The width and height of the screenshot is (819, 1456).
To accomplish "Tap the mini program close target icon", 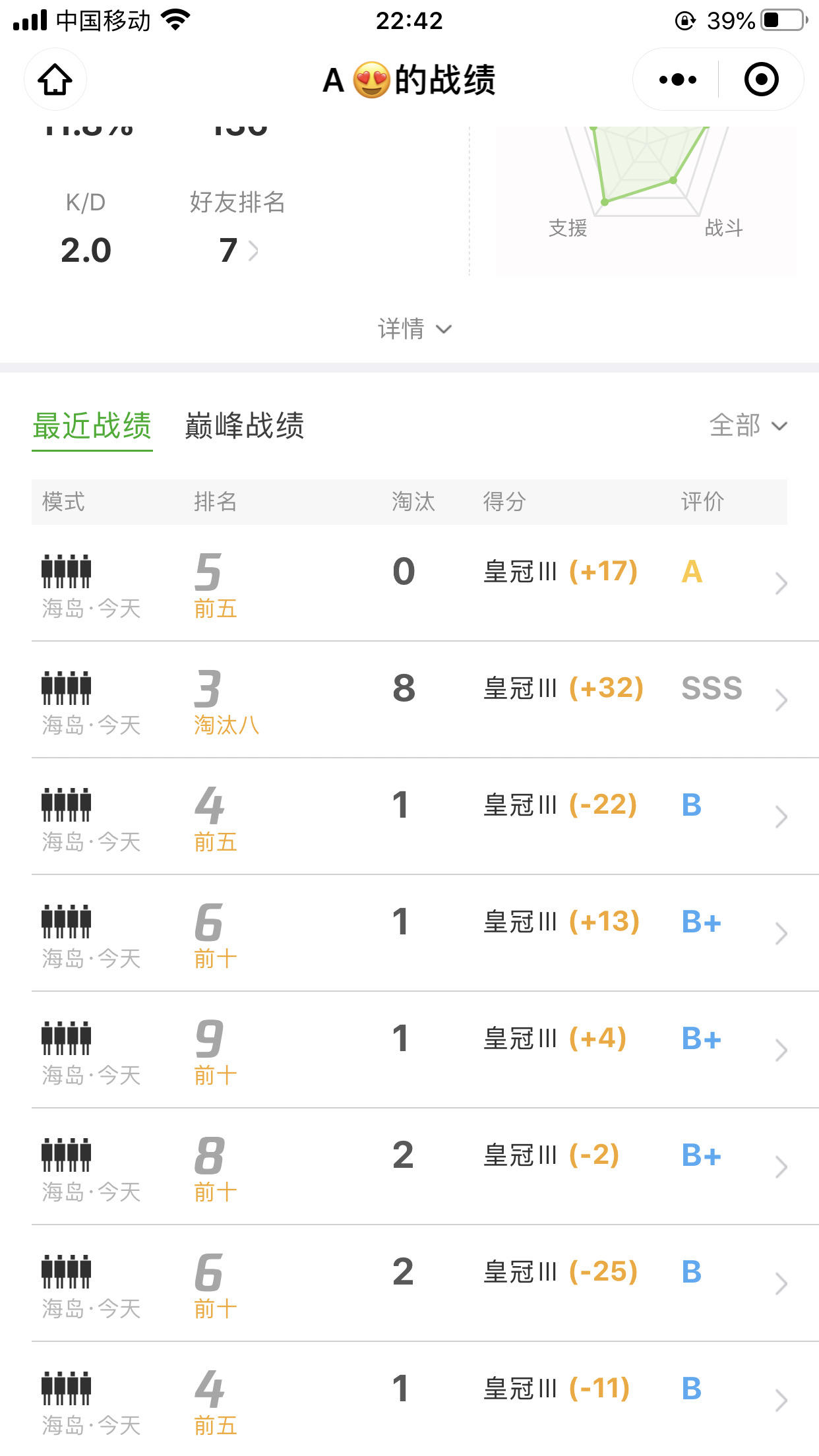I will pos(762,80).
